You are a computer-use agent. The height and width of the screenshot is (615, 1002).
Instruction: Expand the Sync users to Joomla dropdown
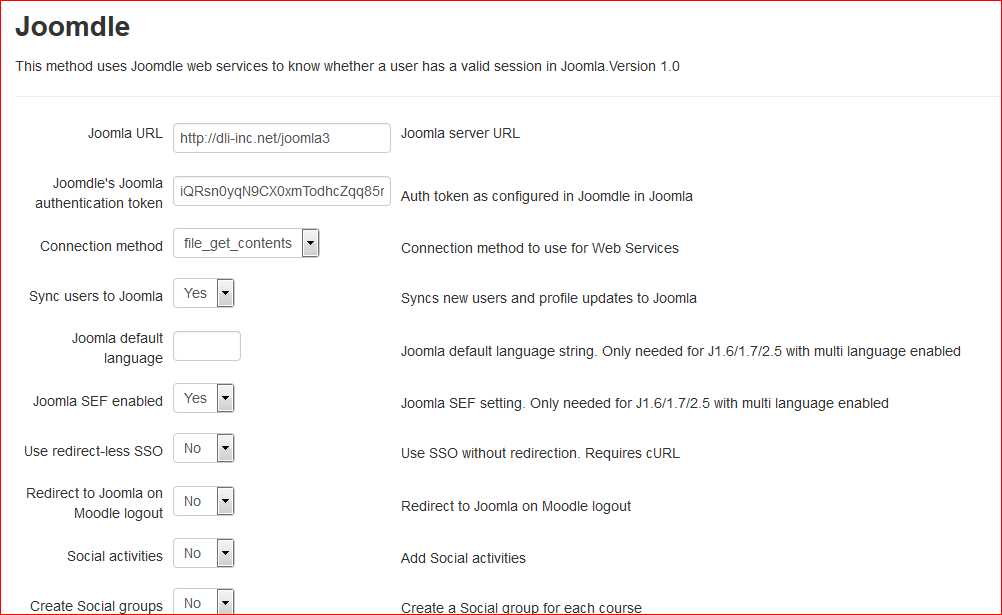point(204,293)
